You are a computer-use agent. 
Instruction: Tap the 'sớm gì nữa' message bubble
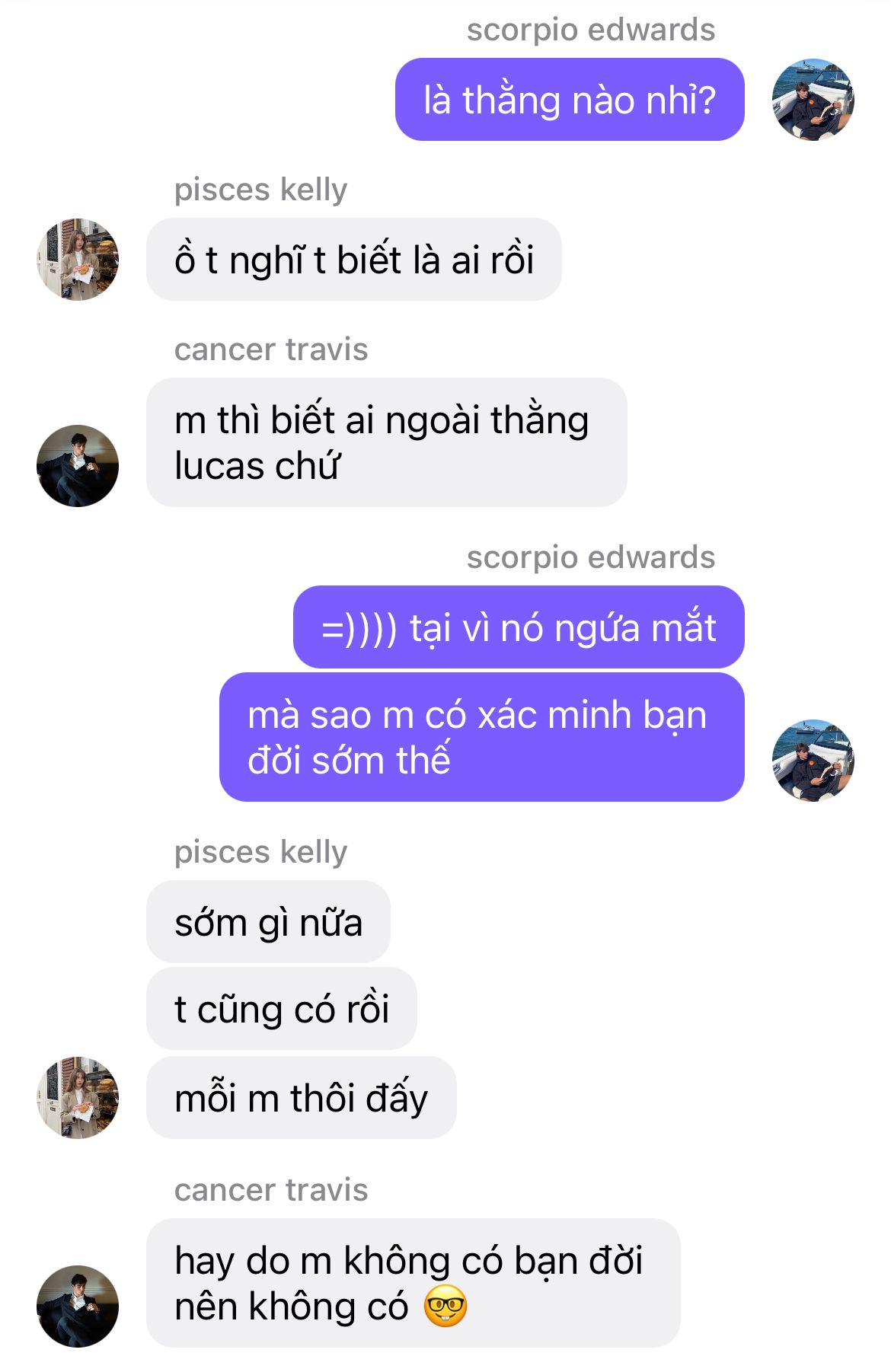(268, 922)
